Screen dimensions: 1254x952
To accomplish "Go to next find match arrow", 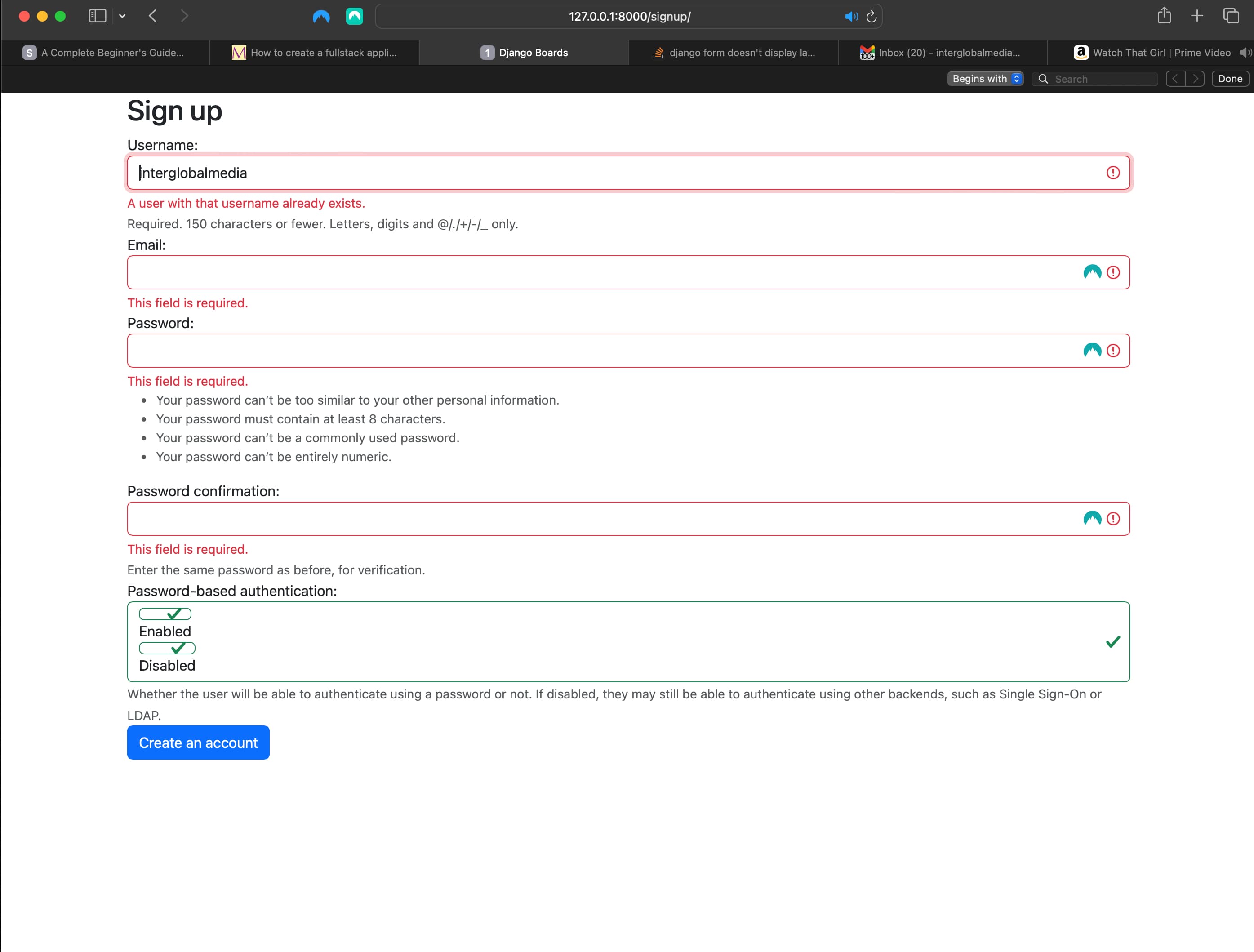I will pos(1195,79).
